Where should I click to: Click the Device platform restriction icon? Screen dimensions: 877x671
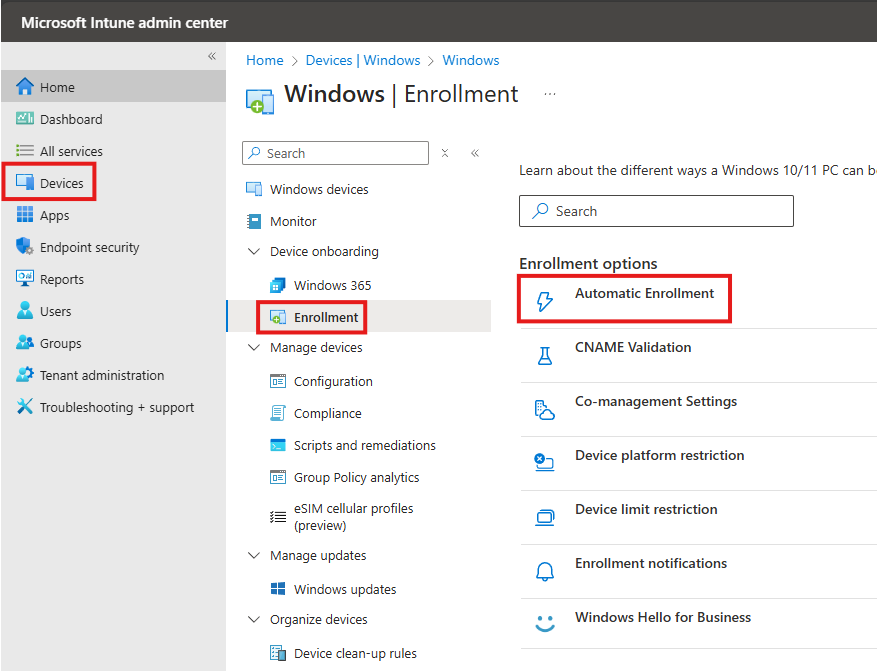point(545,462)
